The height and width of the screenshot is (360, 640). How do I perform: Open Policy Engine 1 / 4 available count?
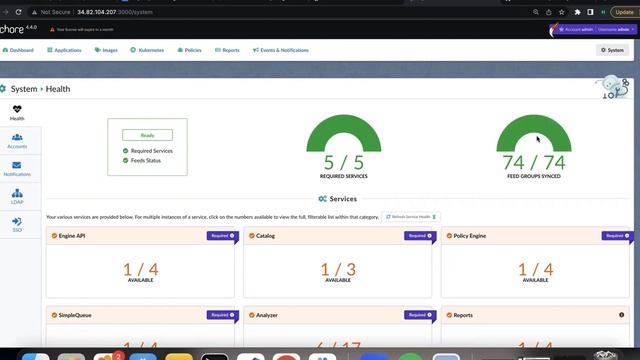point(536,270)
